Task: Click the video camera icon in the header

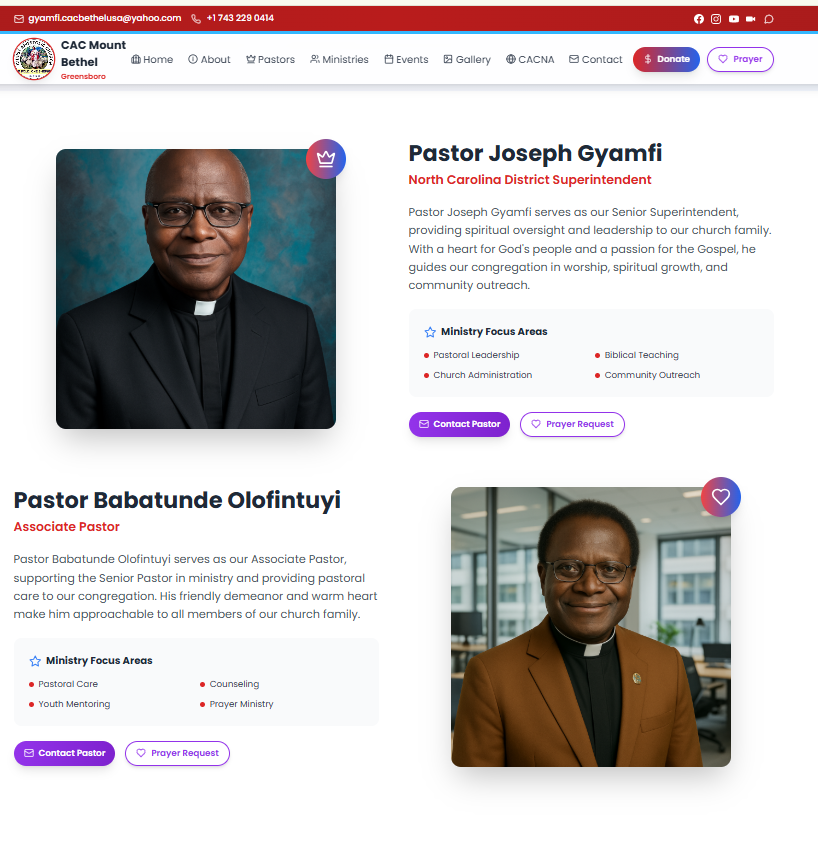Action: point(750,18)
